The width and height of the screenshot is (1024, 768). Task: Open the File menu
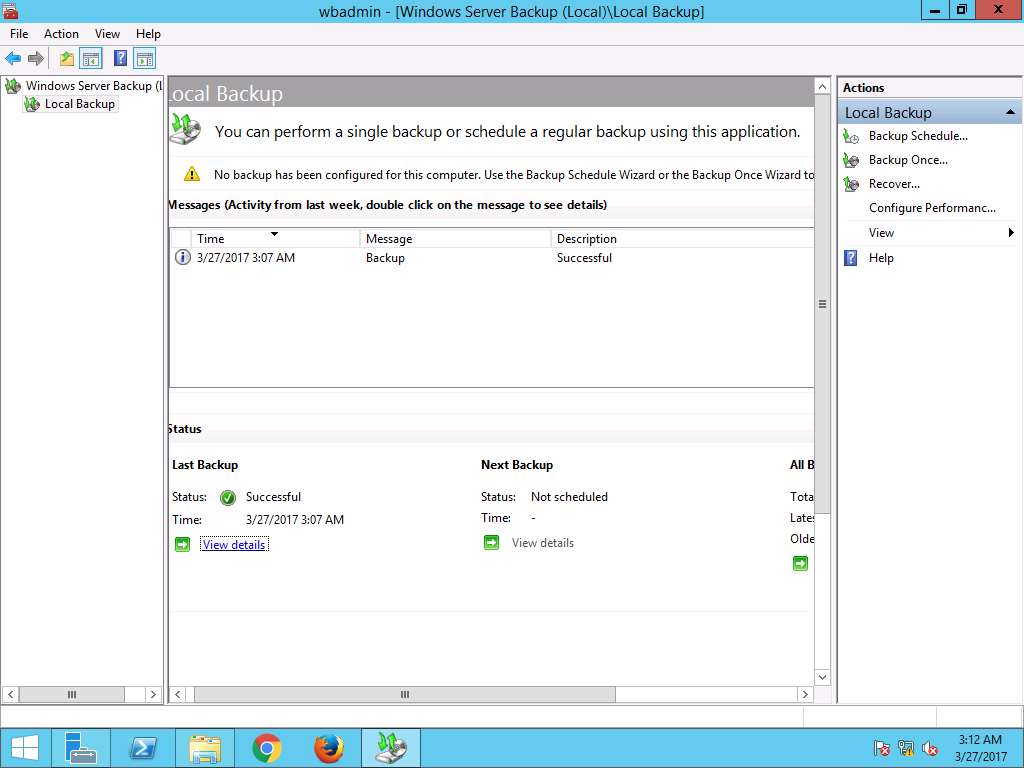point(19,34)
